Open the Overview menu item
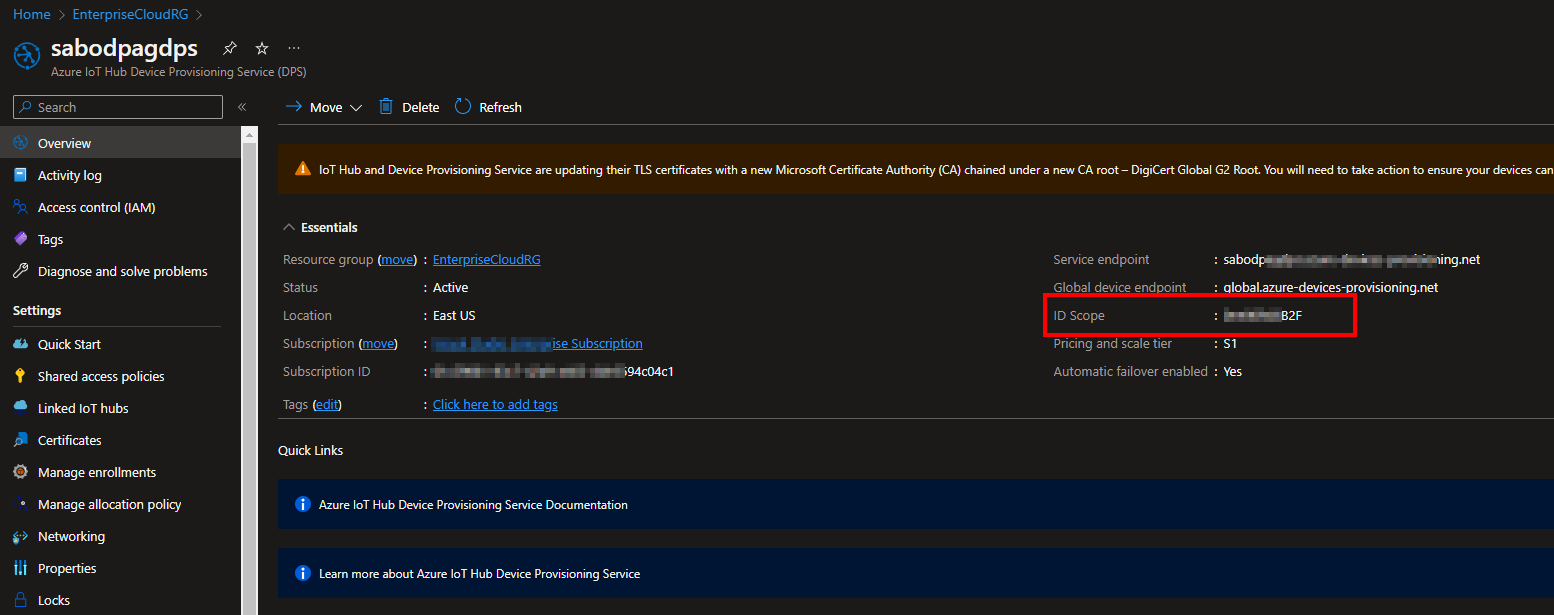 pyautogui.click(x=120, y=143)
